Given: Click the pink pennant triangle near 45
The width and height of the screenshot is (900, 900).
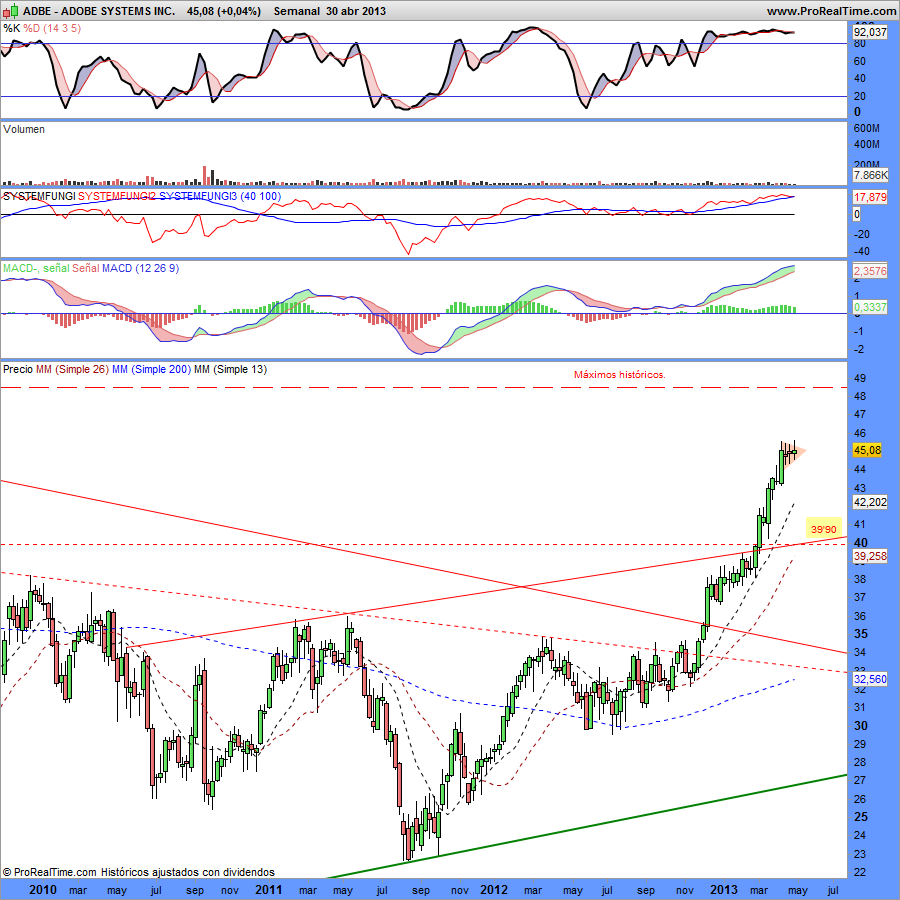Looking at the screenshot, I should coord(797,452).
